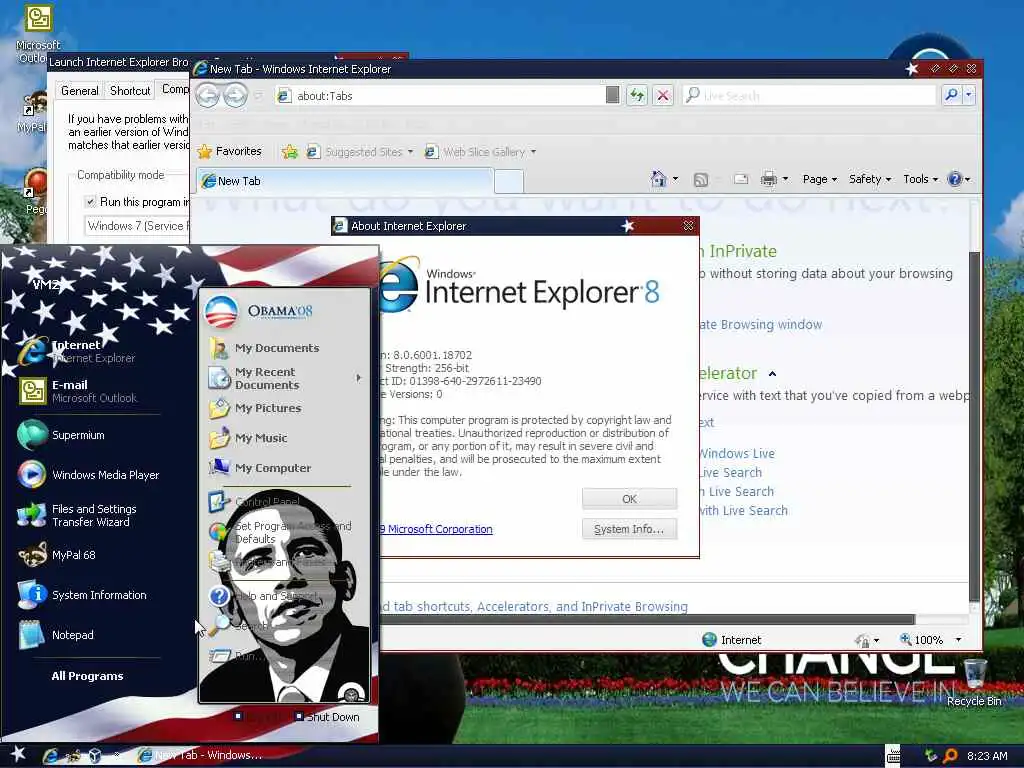Click the Read Mail icon in command bar

741,179
